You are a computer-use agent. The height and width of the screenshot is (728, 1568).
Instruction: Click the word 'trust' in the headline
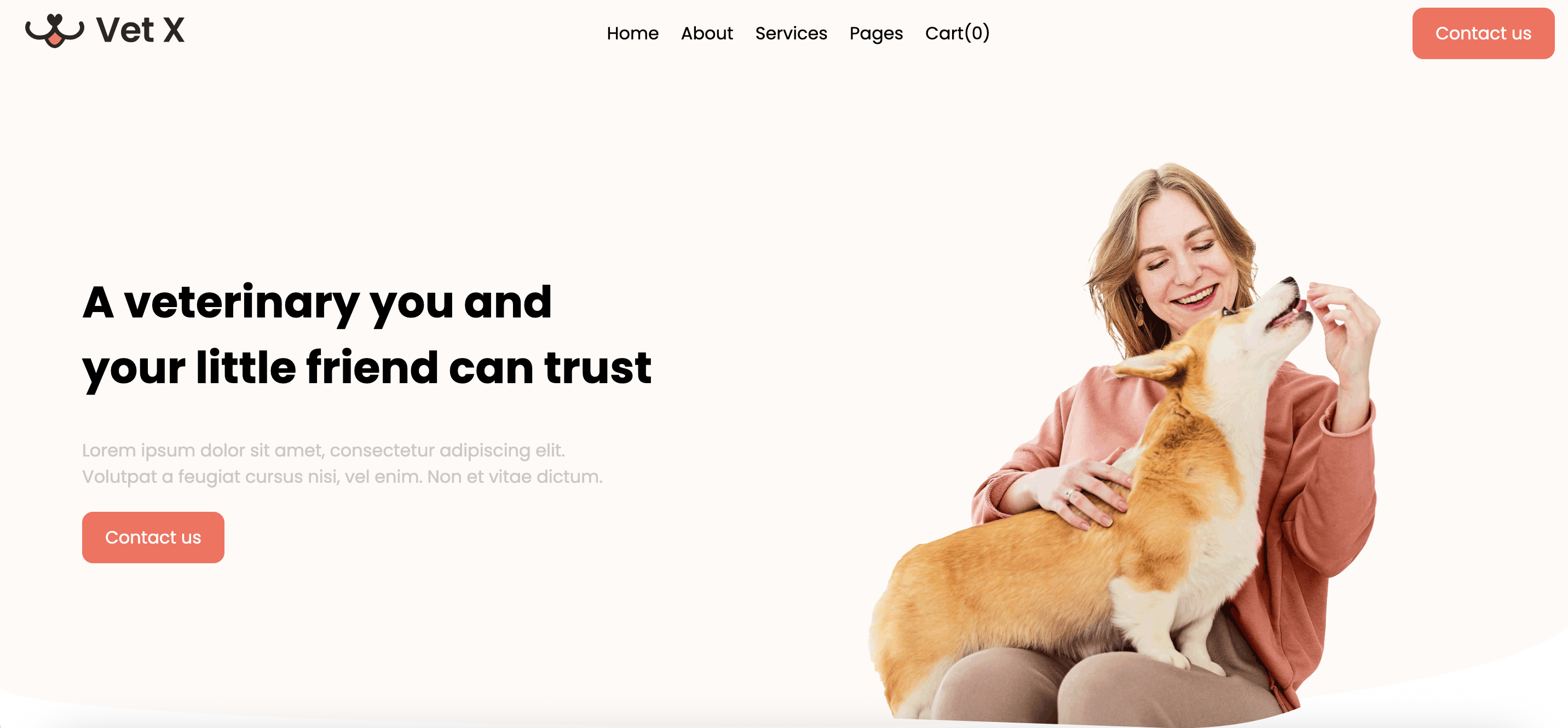click(x=598, y=367)
